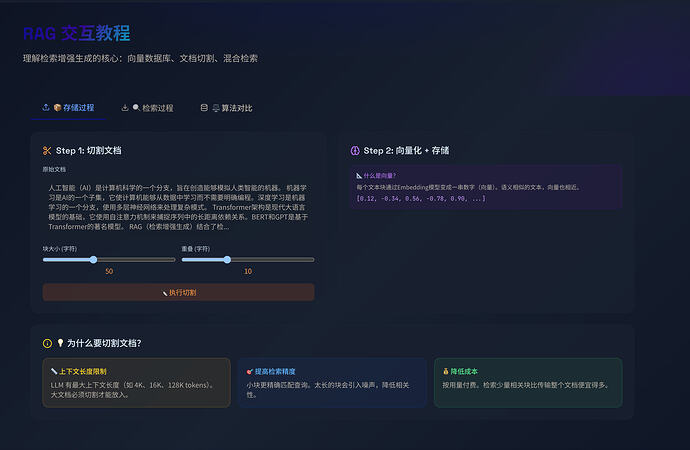
Task: Click the target icon in 提高检索精度 card
Action: pyautogui.click(x=250, y=371)
